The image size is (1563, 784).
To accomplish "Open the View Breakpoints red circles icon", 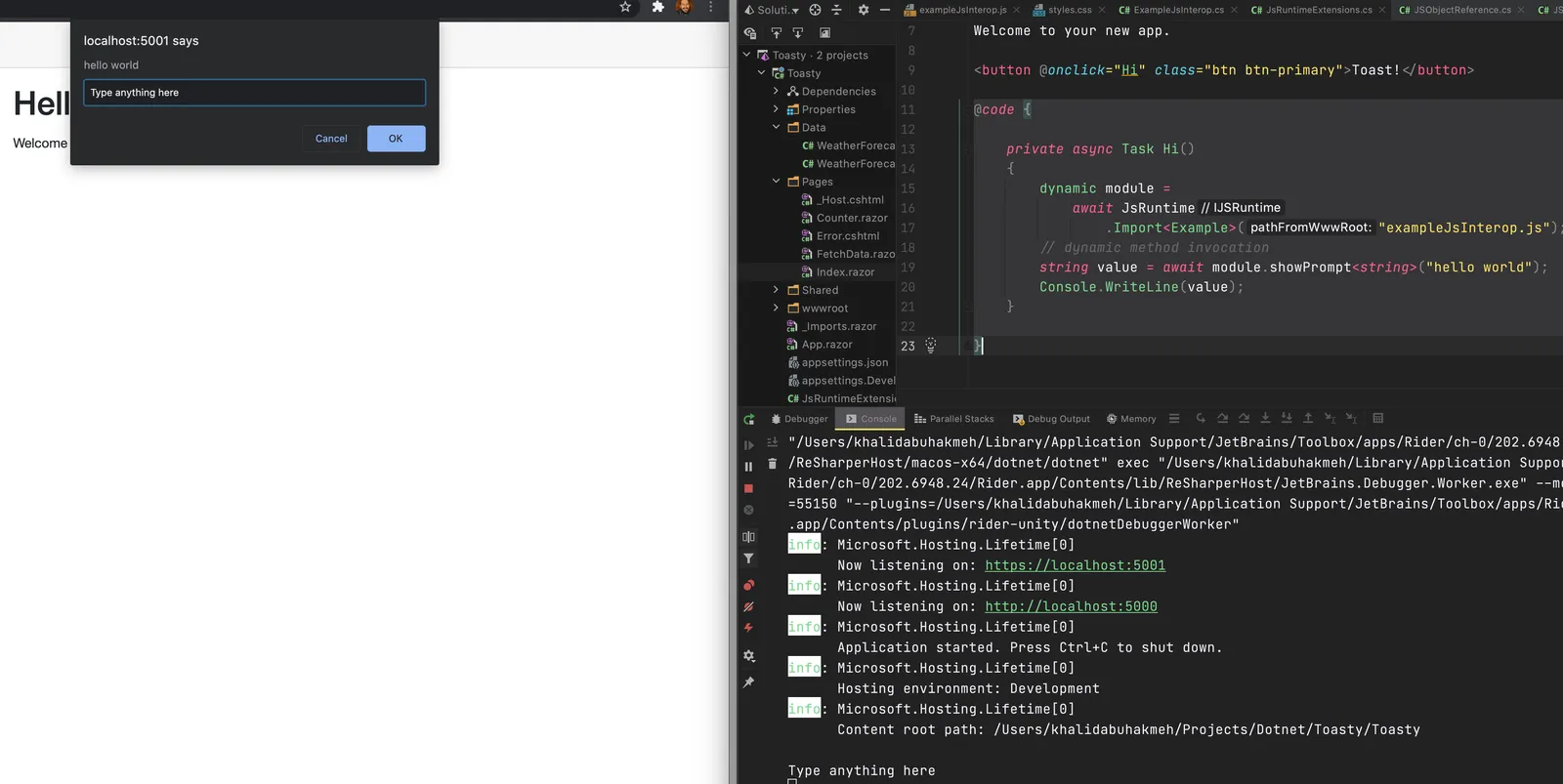I will (749, 585).
